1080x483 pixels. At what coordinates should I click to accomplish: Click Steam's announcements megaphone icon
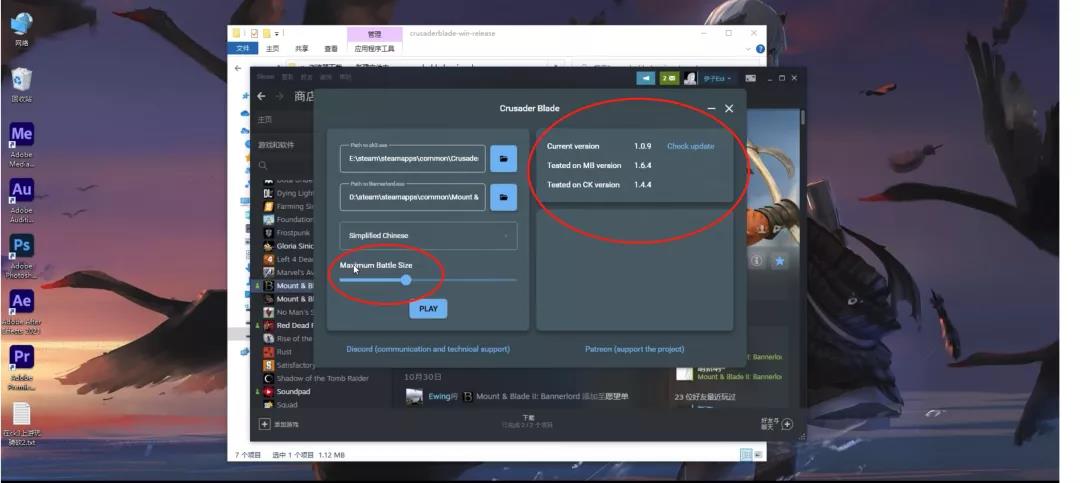pyautogui.click(x=645, y=79)
